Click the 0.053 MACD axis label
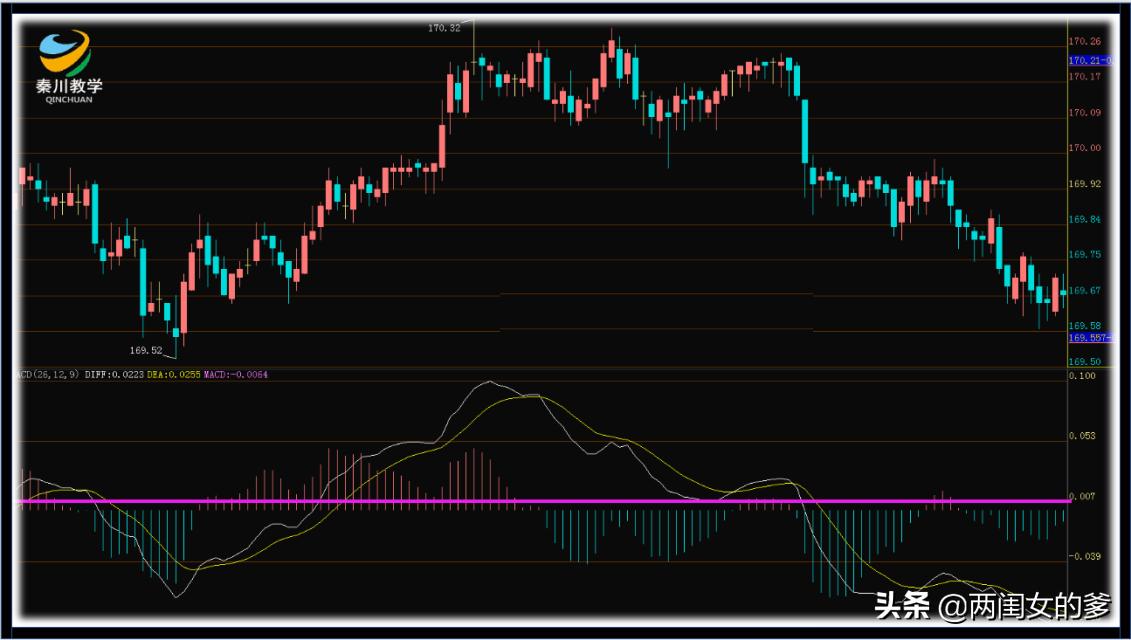Screen dimensions: 1131x640 click(1083, 436)
